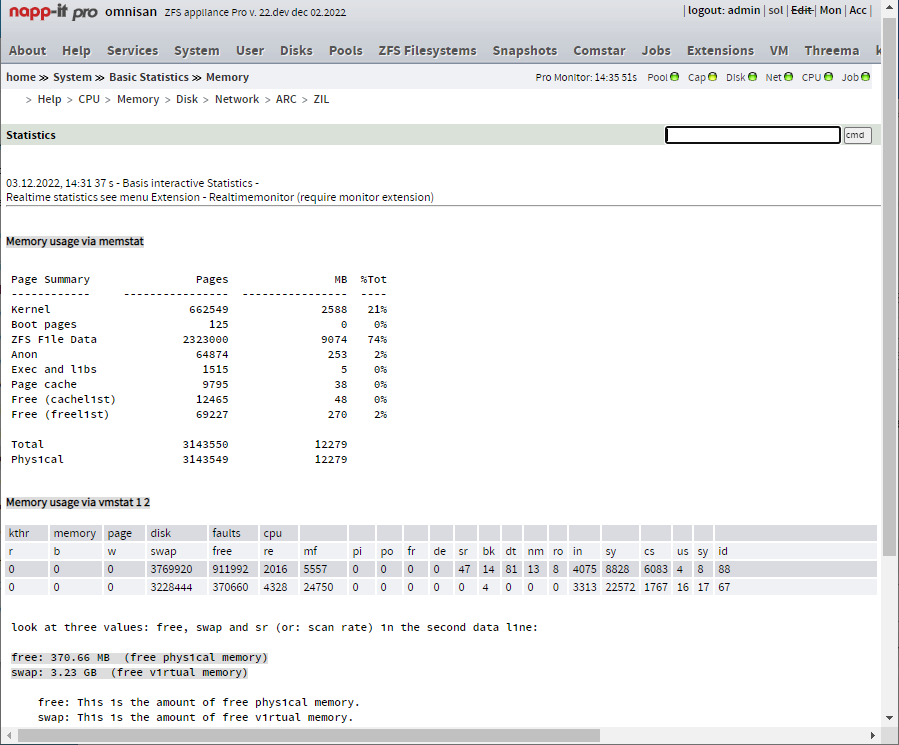Open the System menu
The image size is (899, 745).
click(197, 50)
